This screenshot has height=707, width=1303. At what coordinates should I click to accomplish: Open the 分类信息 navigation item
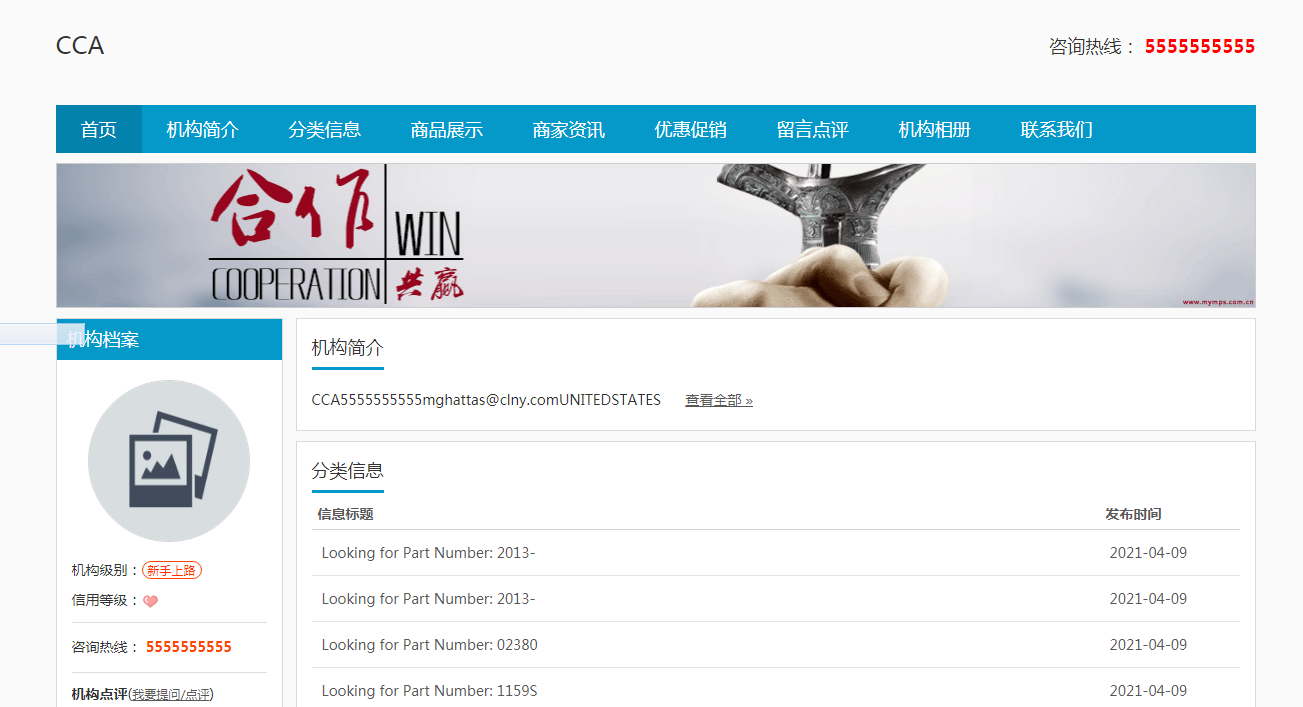(324, 130)
